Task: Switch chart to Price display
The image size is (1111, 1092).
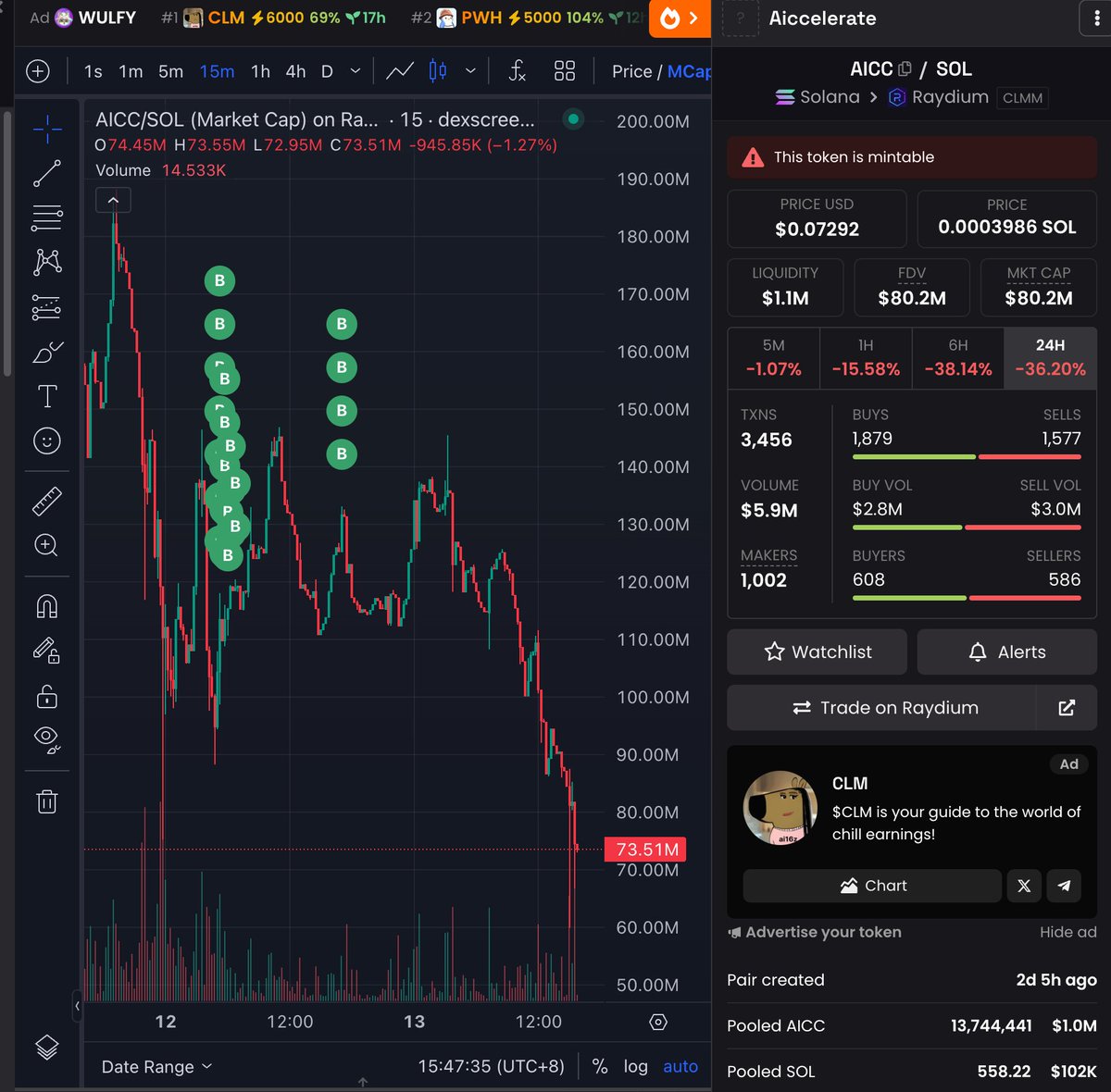Action: (632, 71)
